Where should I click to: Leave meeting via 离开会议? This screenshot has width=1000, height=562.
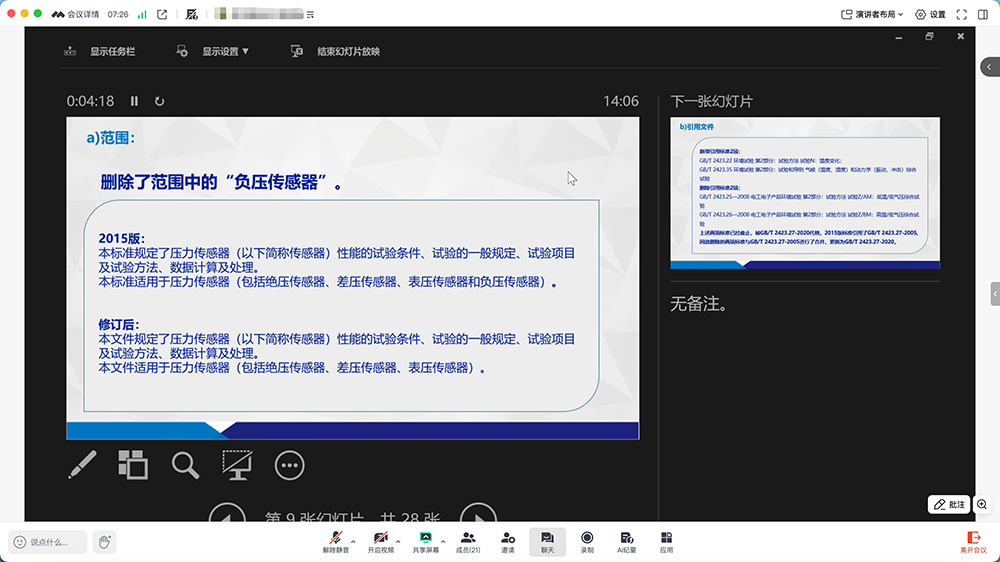pyautogui.click(x=972, y=542)
